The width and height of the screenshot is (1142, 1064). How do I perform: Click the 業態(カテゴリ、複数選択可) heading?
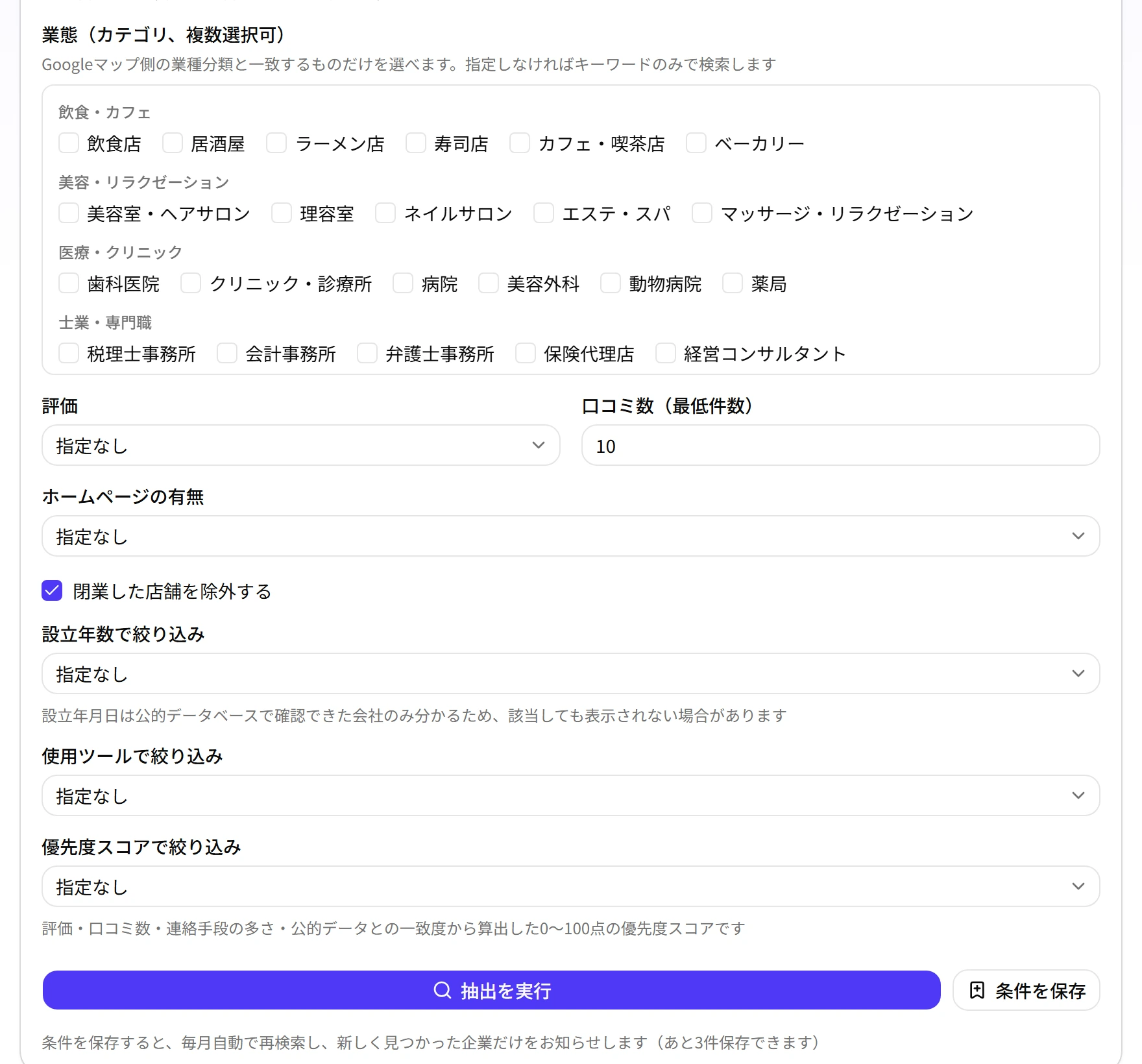163,34
